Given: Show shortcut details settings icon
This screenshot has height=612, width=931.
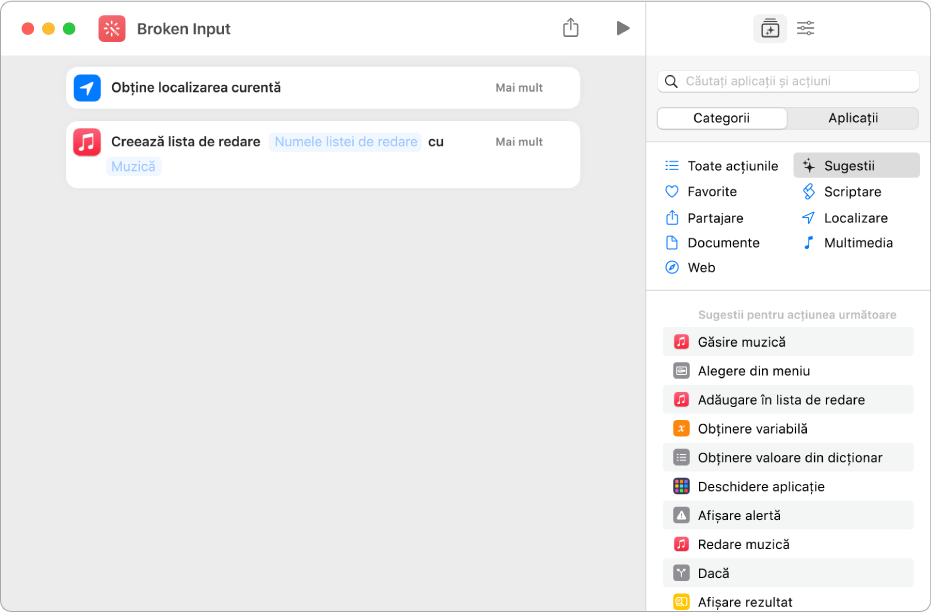Looking at the screenshot, I should pyautogui.click(x=805, y=28).
